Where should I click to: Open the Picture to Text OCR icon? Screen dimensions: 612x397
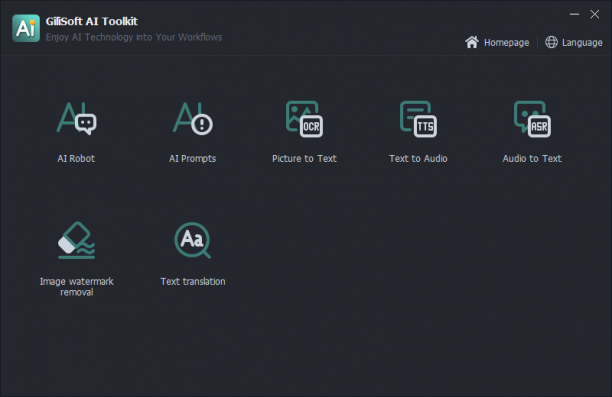(x=304, y=119)
